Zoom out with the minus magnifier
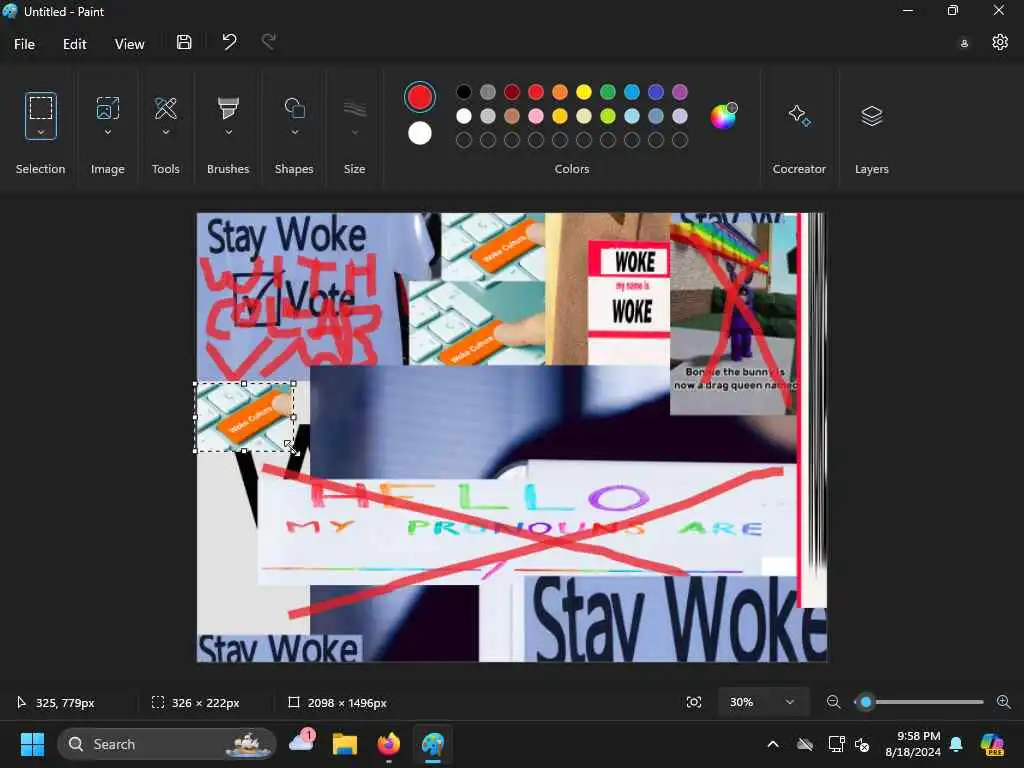 click(x=833, y=702)
